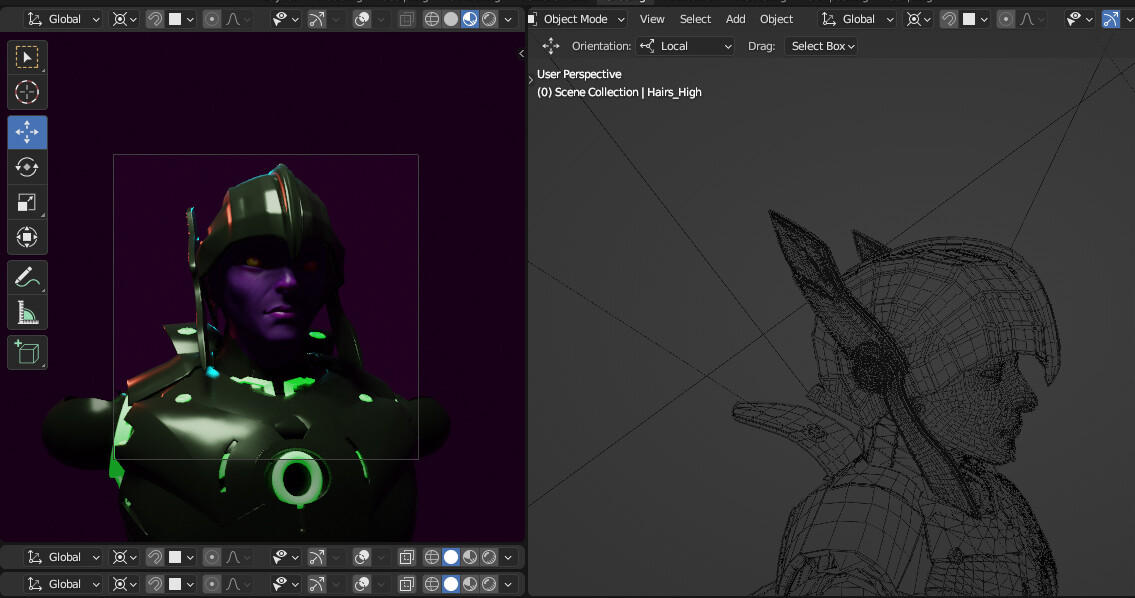Screen dimensions: 1135x598
Task: Disable gizmos in the right viewport header
Action: [x=1110, y=19]
